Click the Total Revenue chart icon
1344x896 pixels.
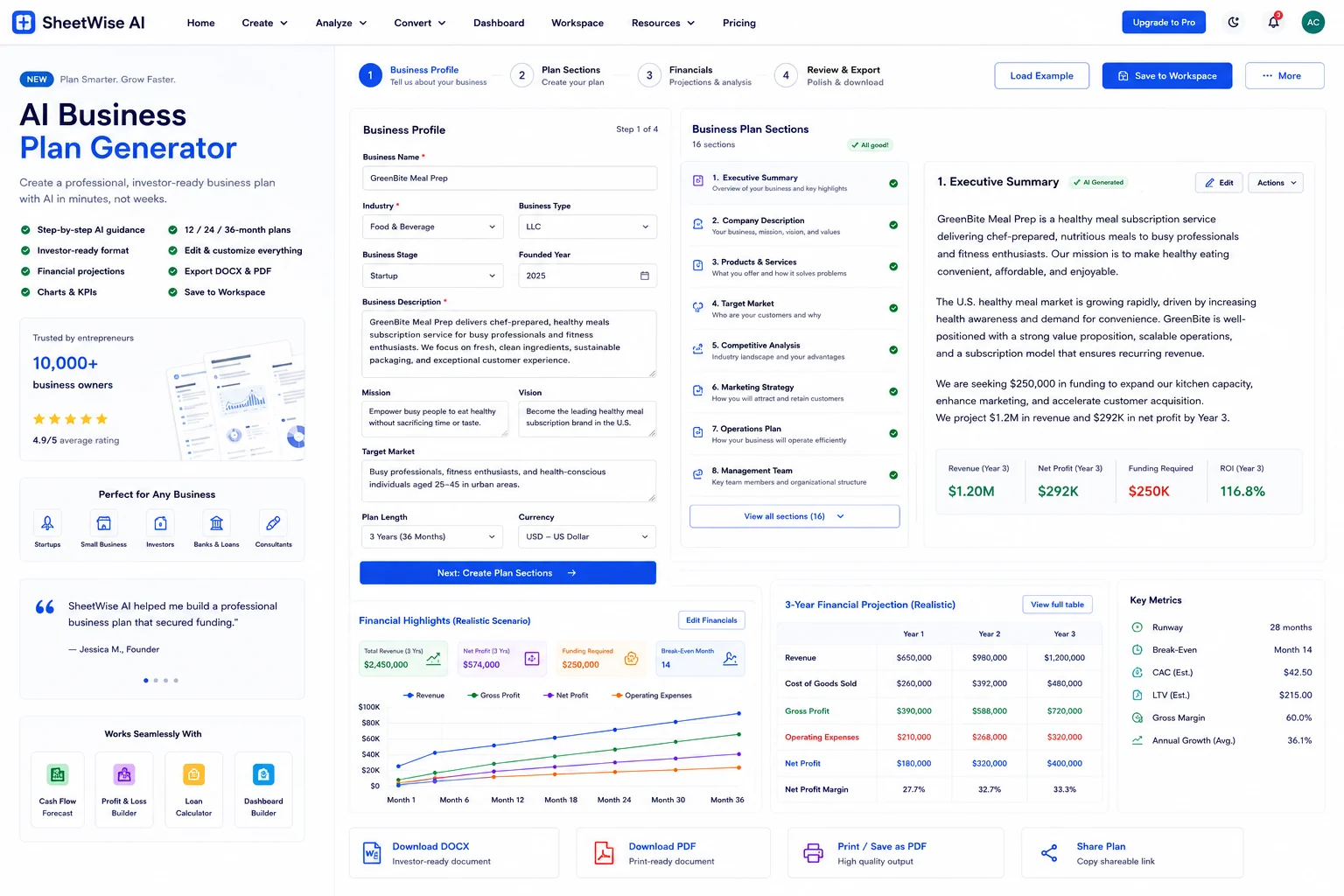433,659
